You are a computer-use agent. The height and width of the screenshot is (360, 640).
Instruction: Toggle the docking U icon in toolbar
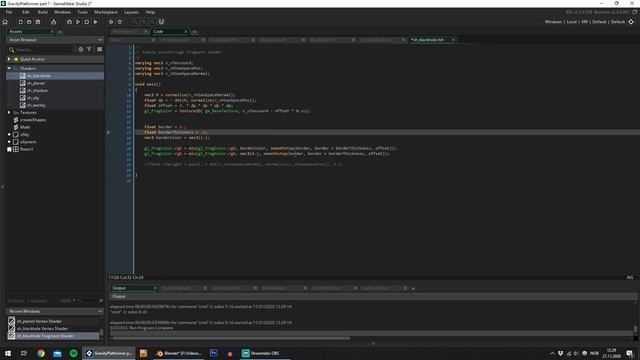[161, 22]
